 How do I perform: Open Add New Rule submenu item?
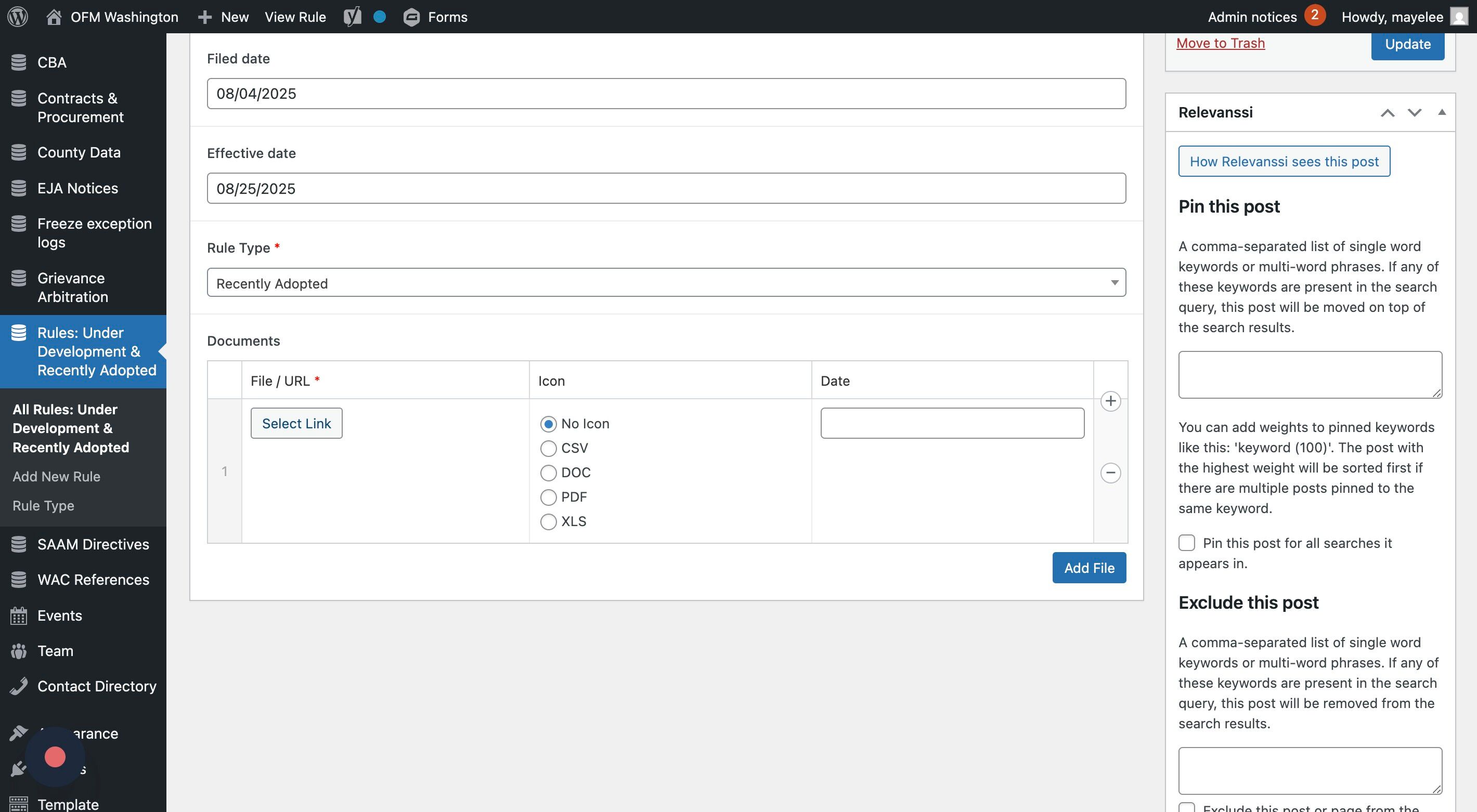(x=56, y=476)
